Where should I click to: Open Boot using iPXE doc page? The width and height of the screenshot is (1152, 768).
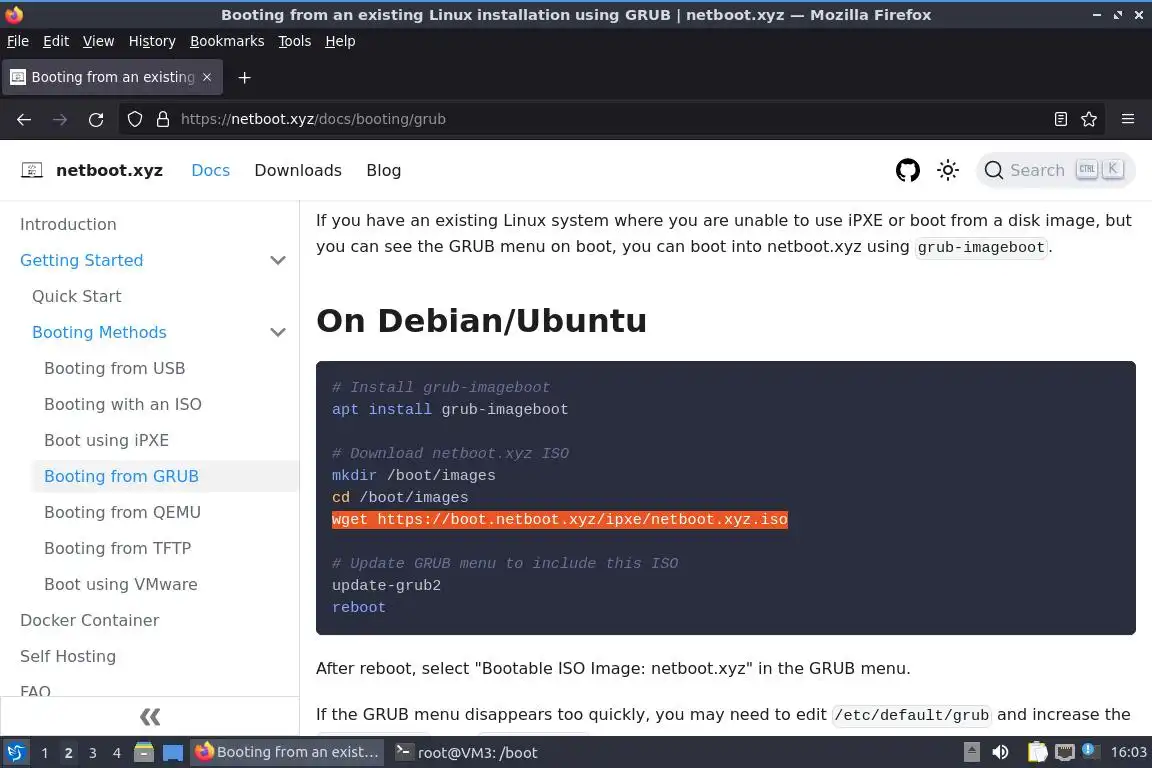pos(107,440)
